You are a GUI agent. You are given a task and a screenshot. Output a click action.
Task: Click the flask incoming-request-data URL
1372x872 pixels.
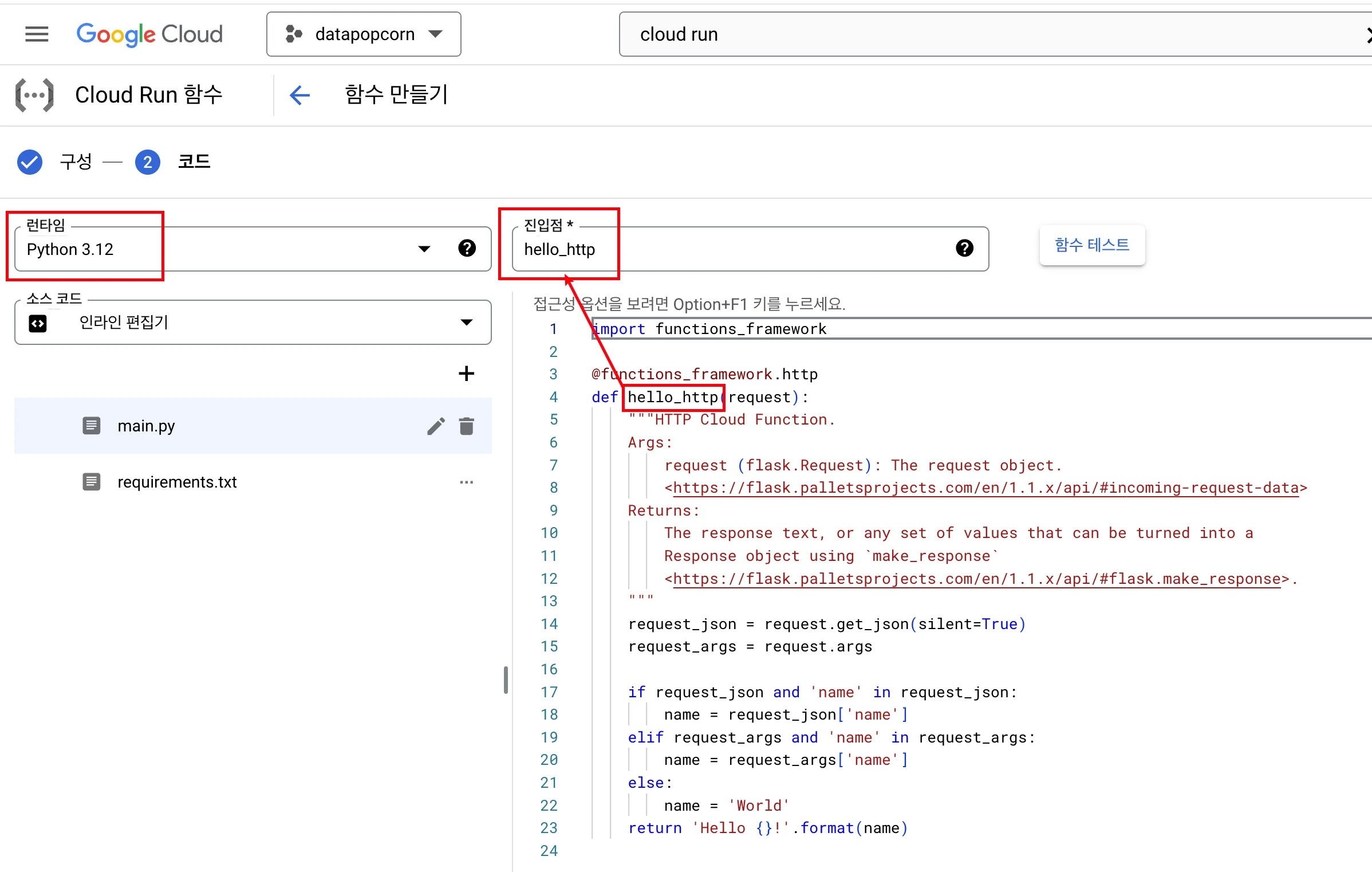pos(985,488)
